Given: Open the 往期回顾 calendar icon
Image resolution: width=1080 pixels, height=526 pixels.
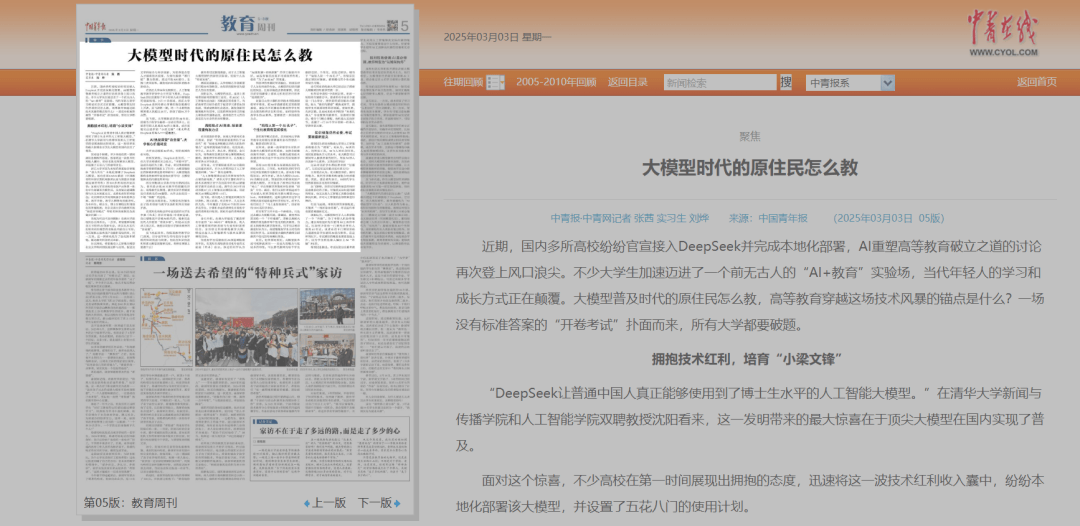Looking at the screenshot, I should tap(496, 83).
